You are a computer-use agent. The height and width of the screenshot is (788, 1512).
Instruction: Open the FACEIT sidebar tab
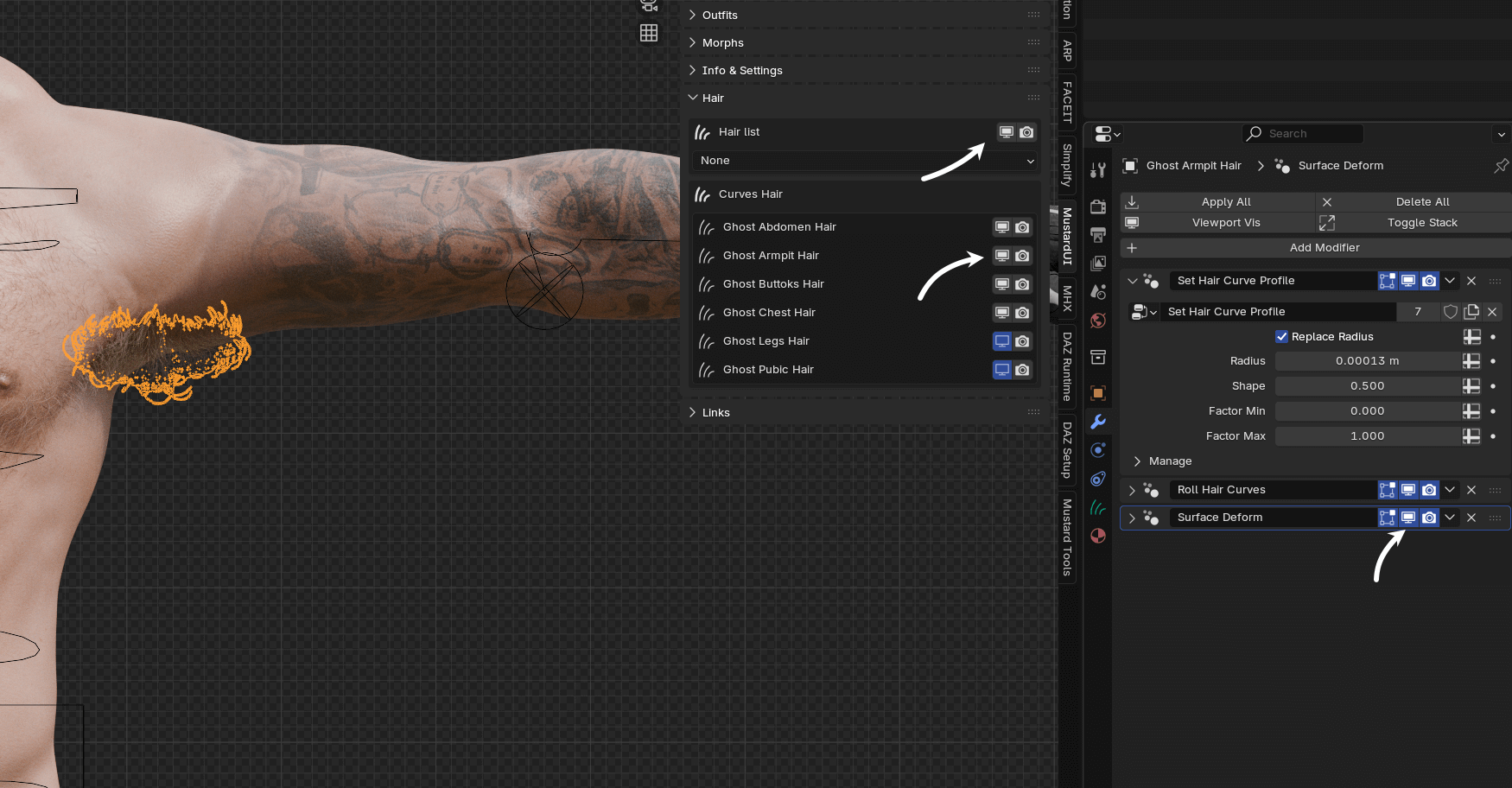(1067, 102)
